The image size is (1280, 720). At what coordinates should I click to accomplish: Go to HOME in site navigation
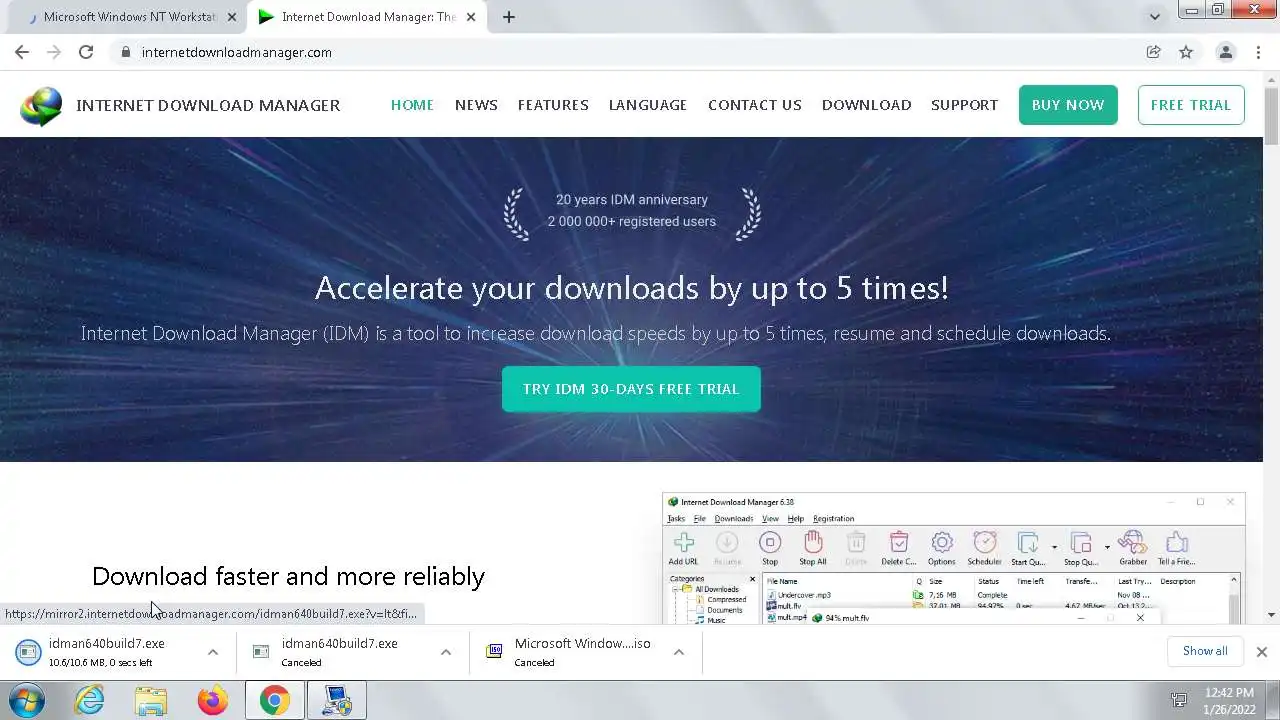pyautogui.click(x=412, y=105)
